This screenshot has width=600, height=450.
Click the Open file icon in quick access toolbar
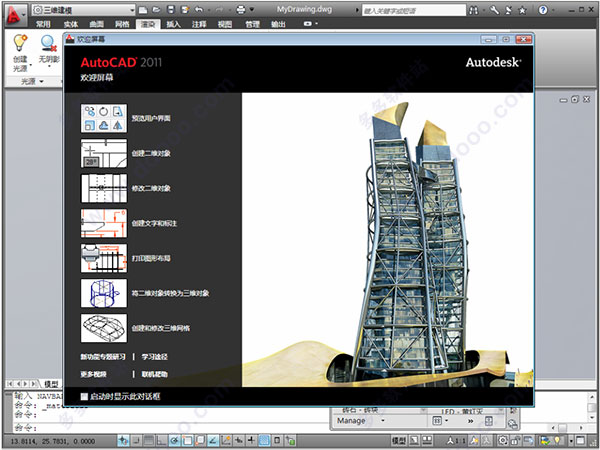coord(157,10)
